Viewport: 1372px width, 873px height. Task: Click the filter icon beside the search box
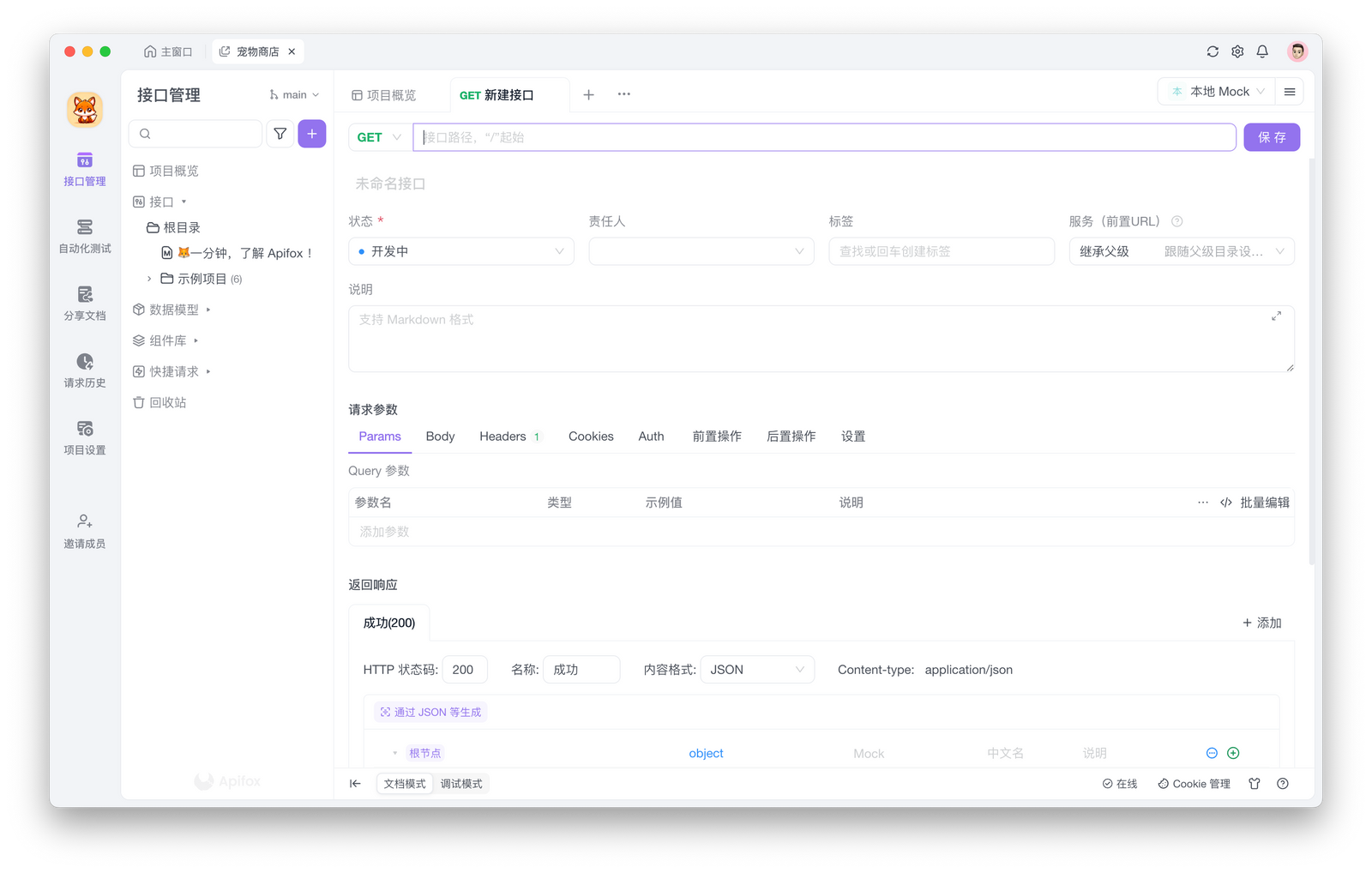click(280, 133)
